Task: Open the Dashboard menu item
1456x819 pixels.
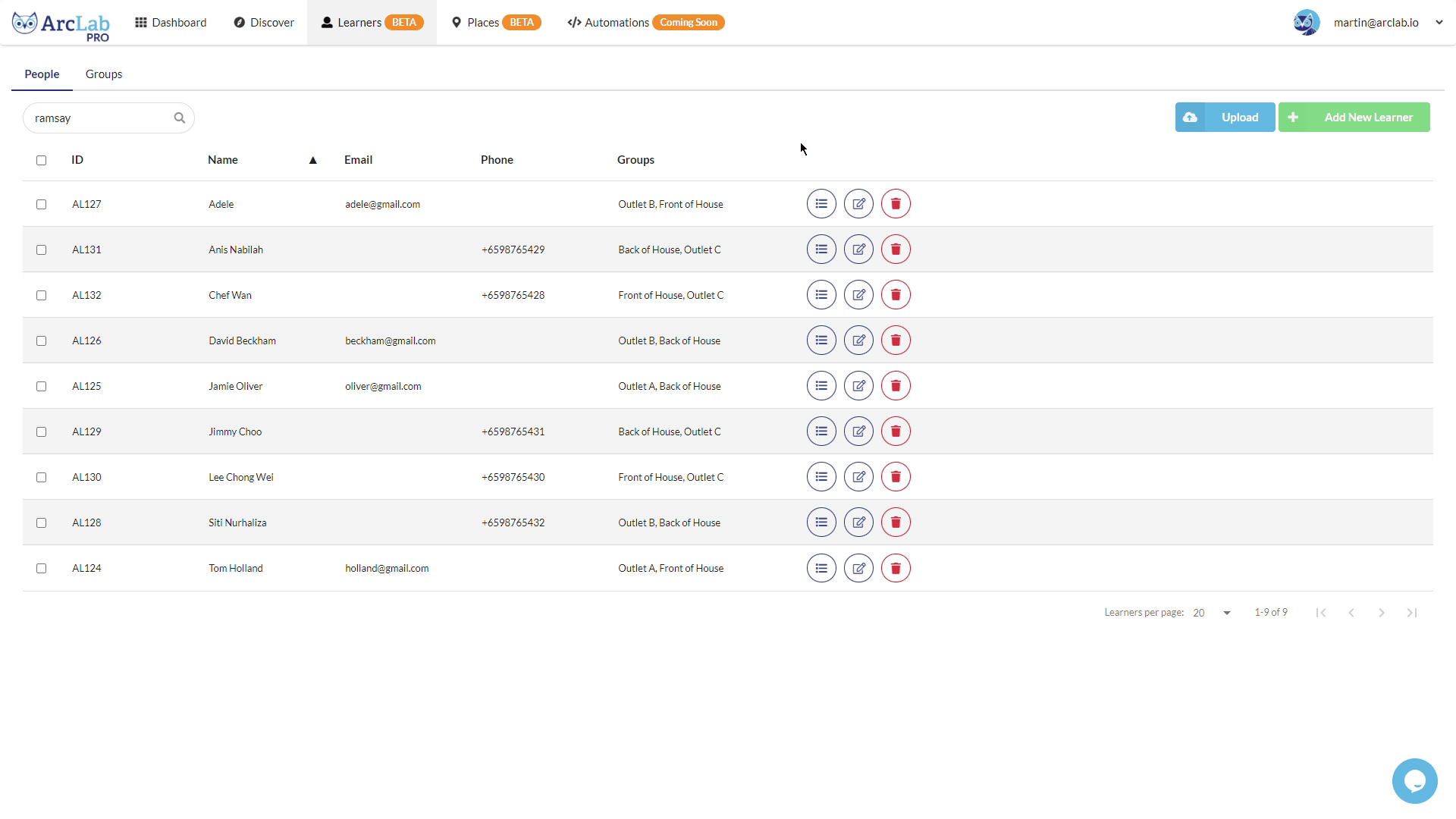Action: (171, 23)
